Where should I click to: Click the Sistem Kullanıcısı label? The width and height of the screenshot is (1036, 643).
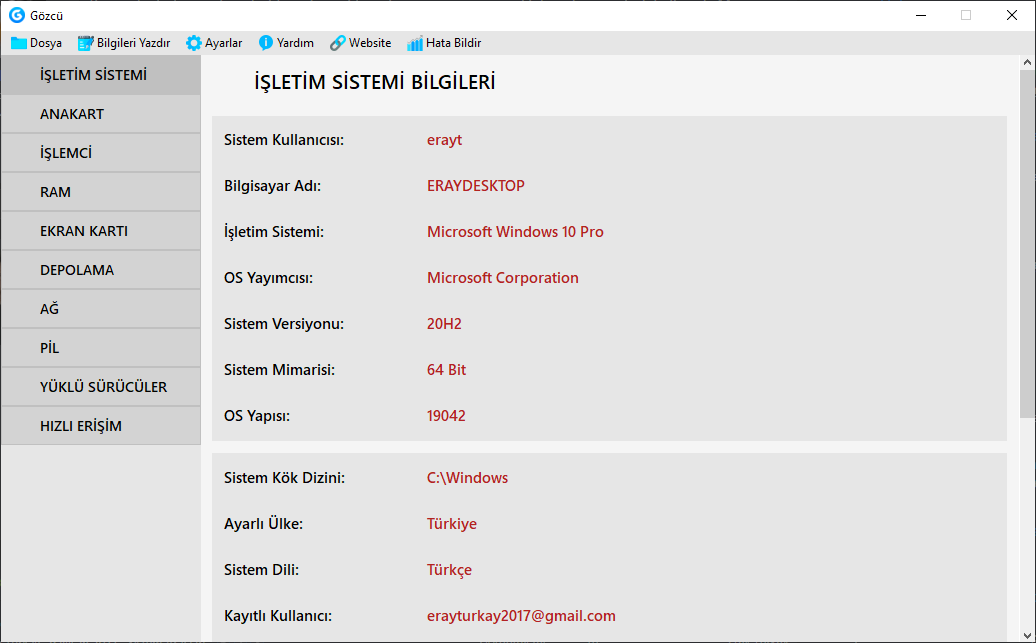point(284,140)
